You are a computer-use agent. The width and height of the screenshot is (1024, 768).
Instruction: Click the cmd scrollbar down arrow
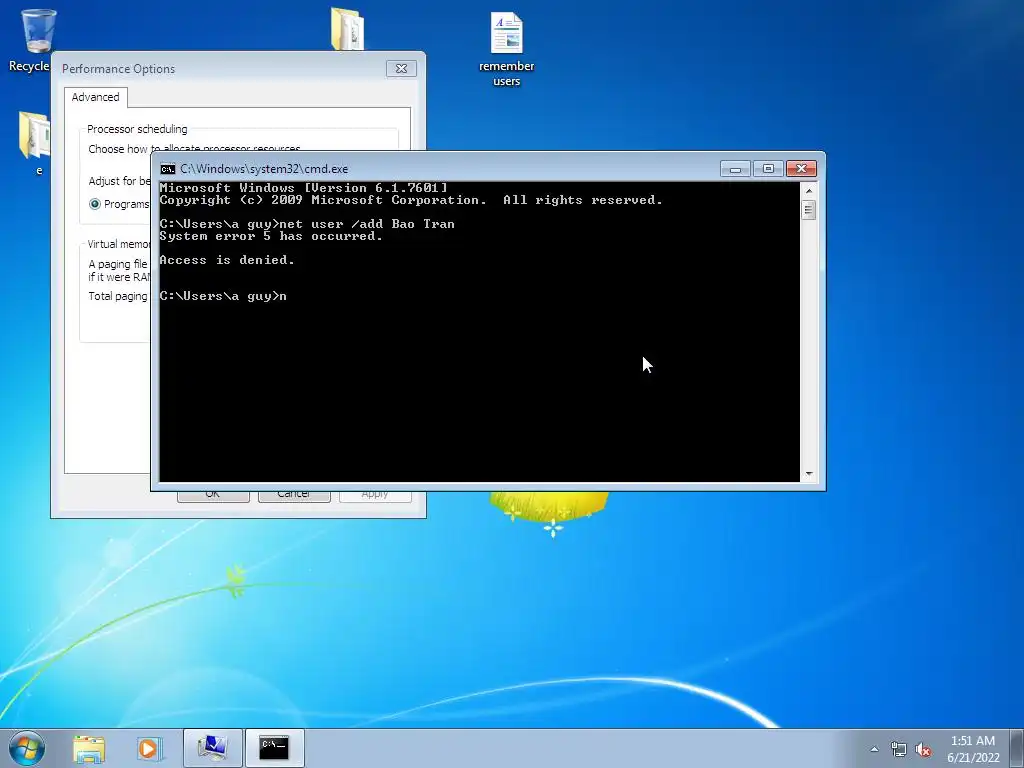tap(808, 473)
